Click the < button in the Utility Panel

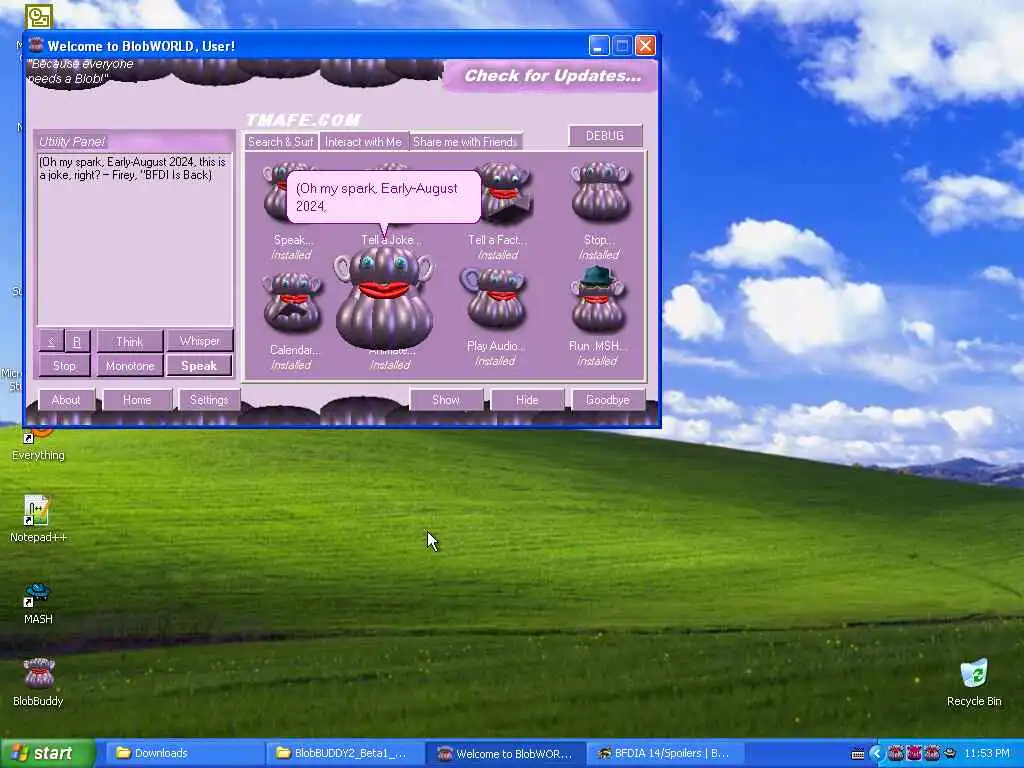[52, 341]
